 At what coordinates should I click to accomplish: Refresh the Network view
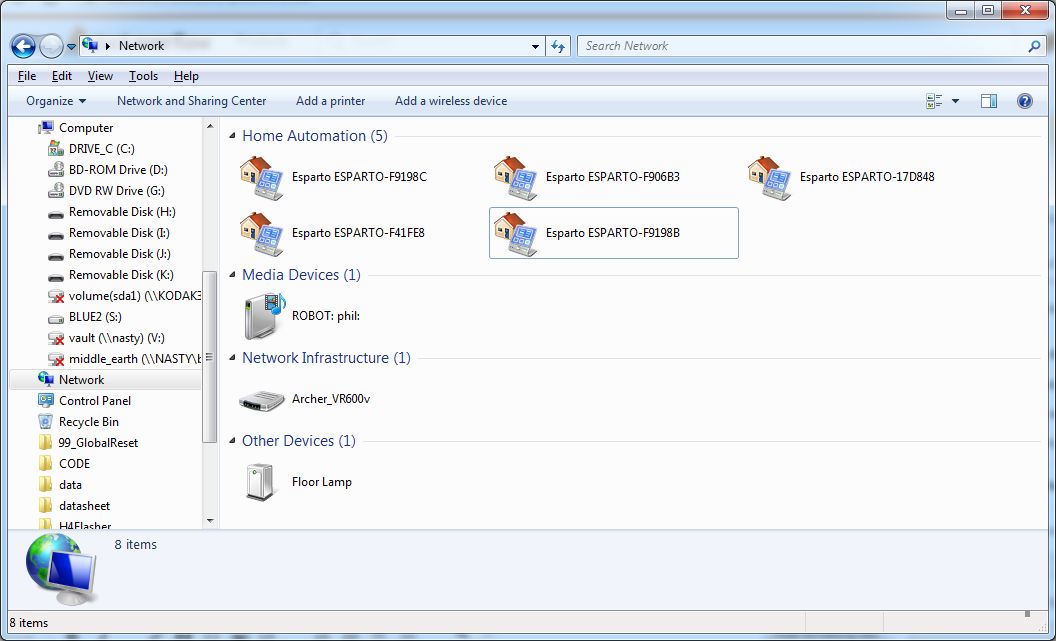click(558, 46)
